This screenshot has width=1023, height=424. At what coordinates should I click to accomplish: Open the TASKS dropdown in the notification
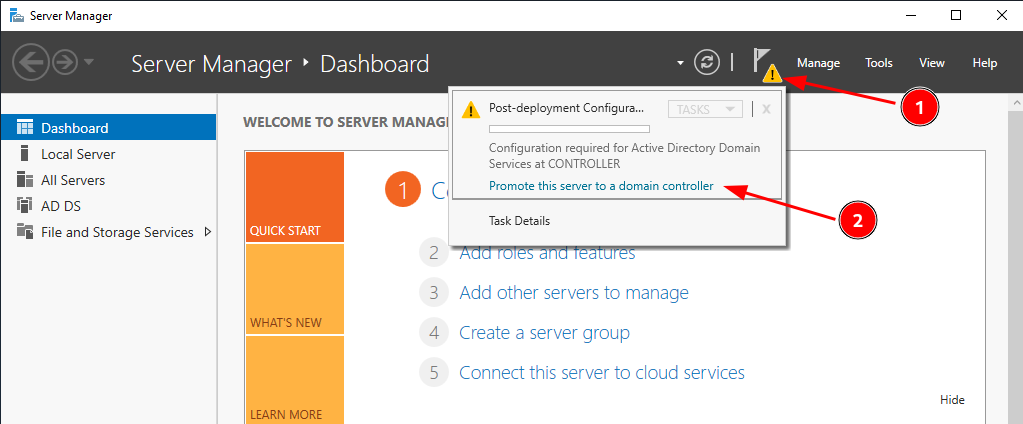point(705,110)
